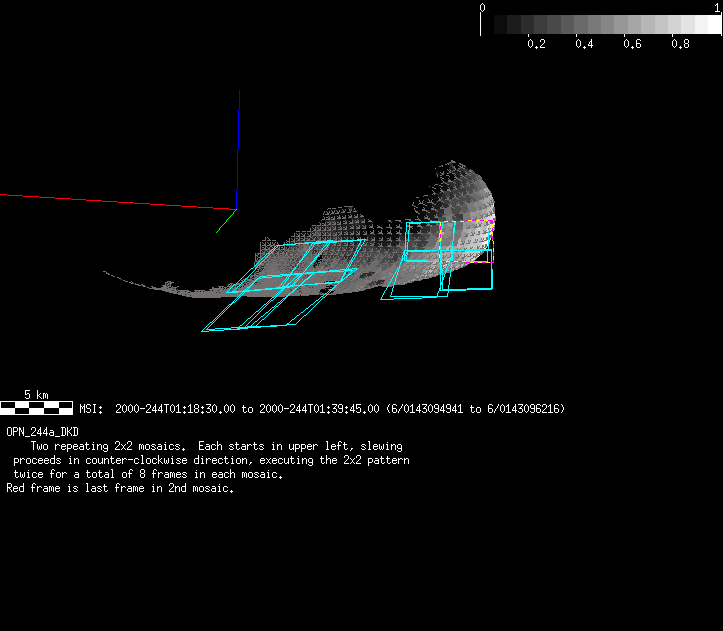Click the maximum value label 1 above color bar
The width and height of the screenshot is (723, 631).
click(x=717, y=7)
